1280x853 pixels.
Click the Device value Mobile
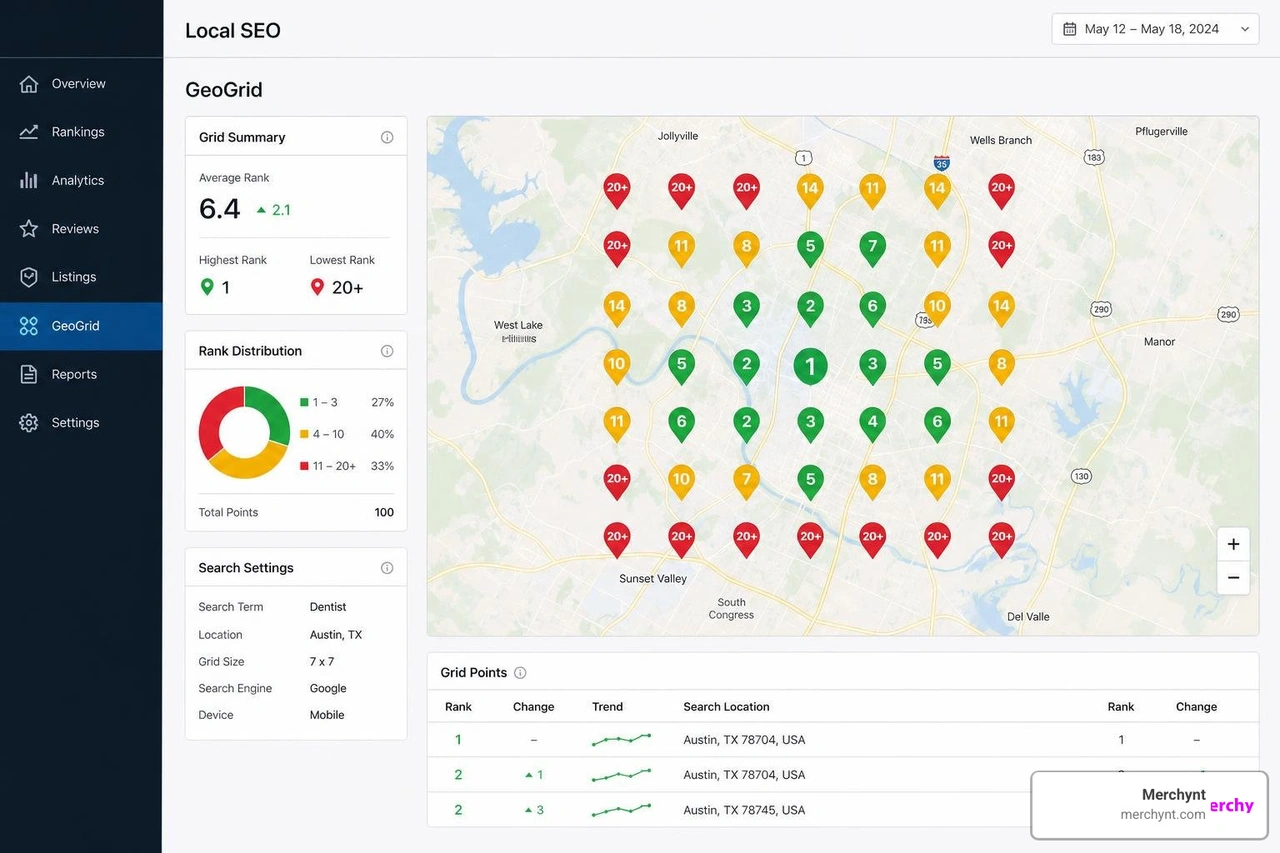[327, 715]
